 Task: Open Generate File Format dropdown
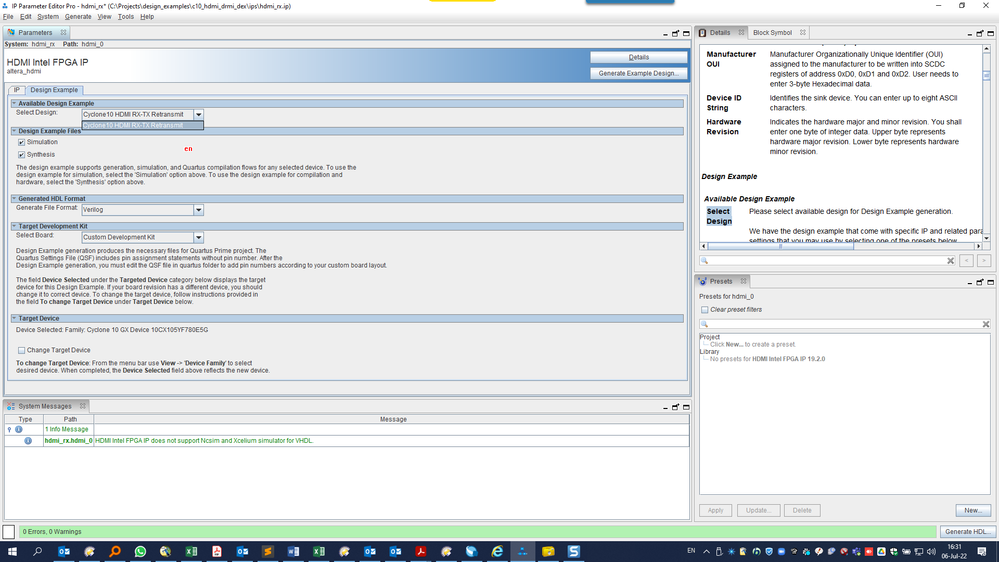click(x=198, y=210)
